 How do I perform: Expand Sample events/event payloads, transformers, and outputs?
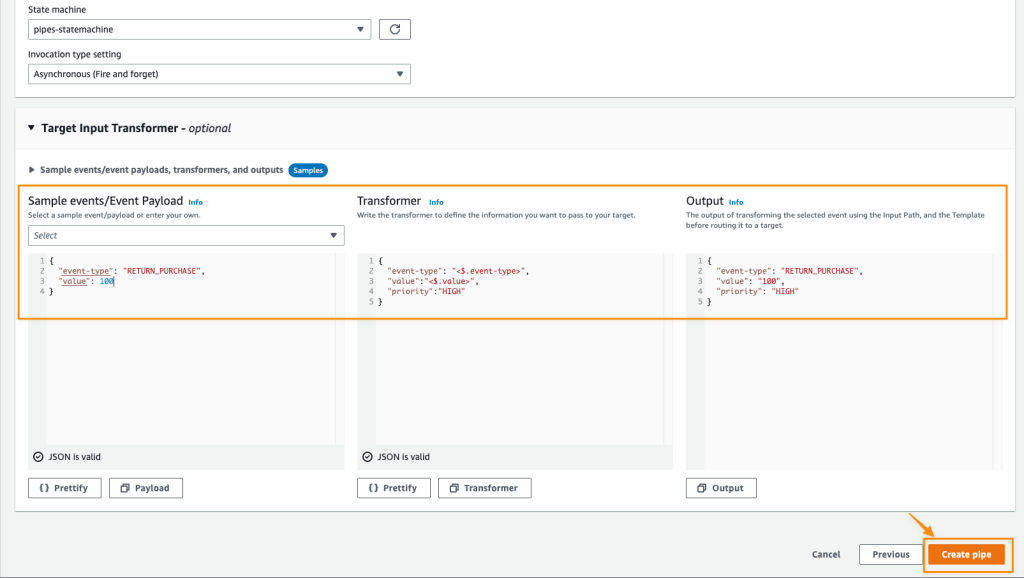[31, 170]
